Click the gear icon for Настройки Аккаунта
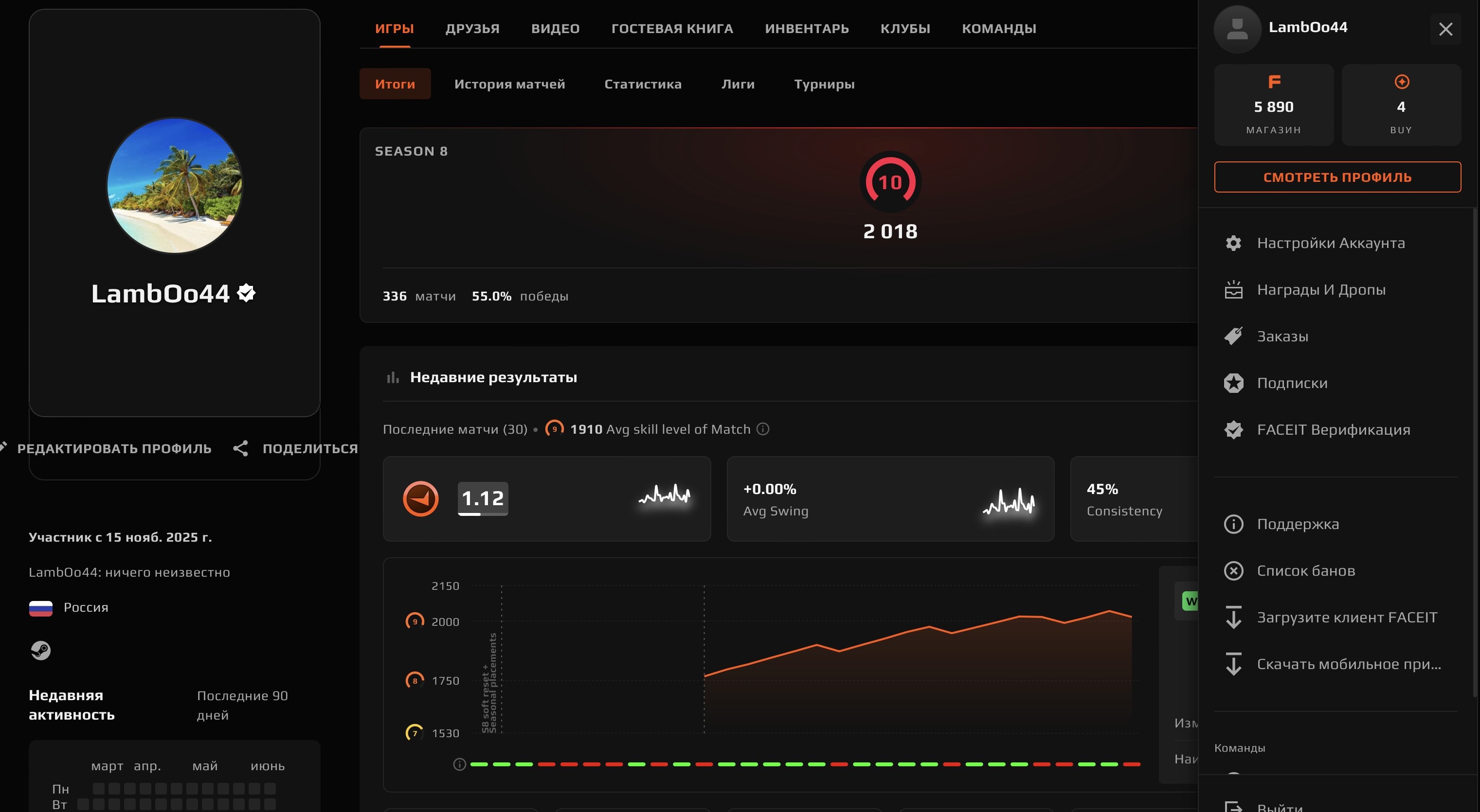Viewport: 1480px width, 812px height. click(x=1233, y=243)
